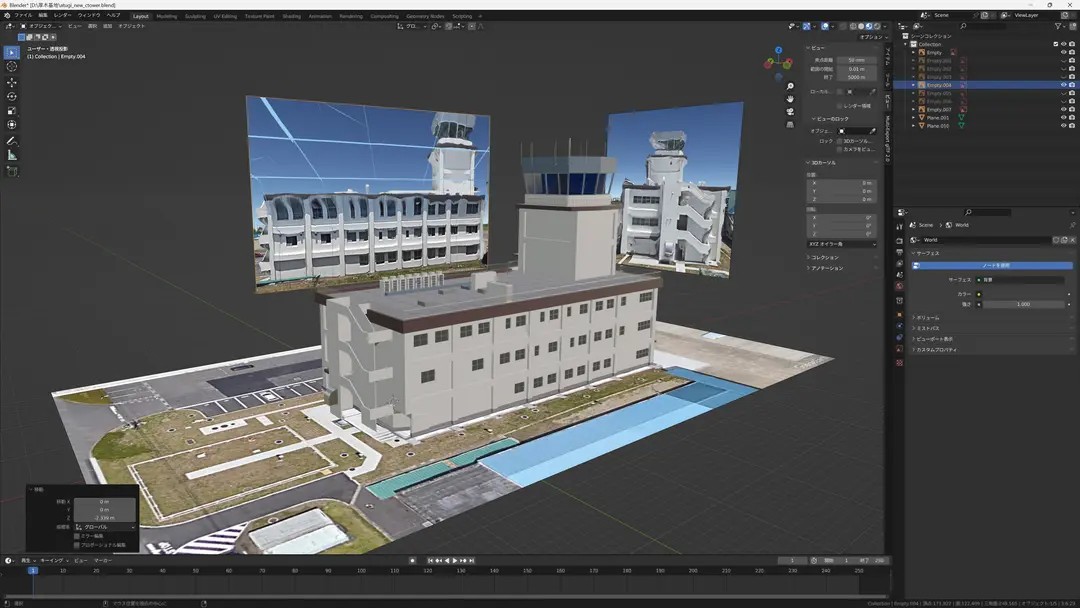Select the Cursor tool in the left toolbar
The width and height of the screenshot is (1080, 608).
point(12,67)
